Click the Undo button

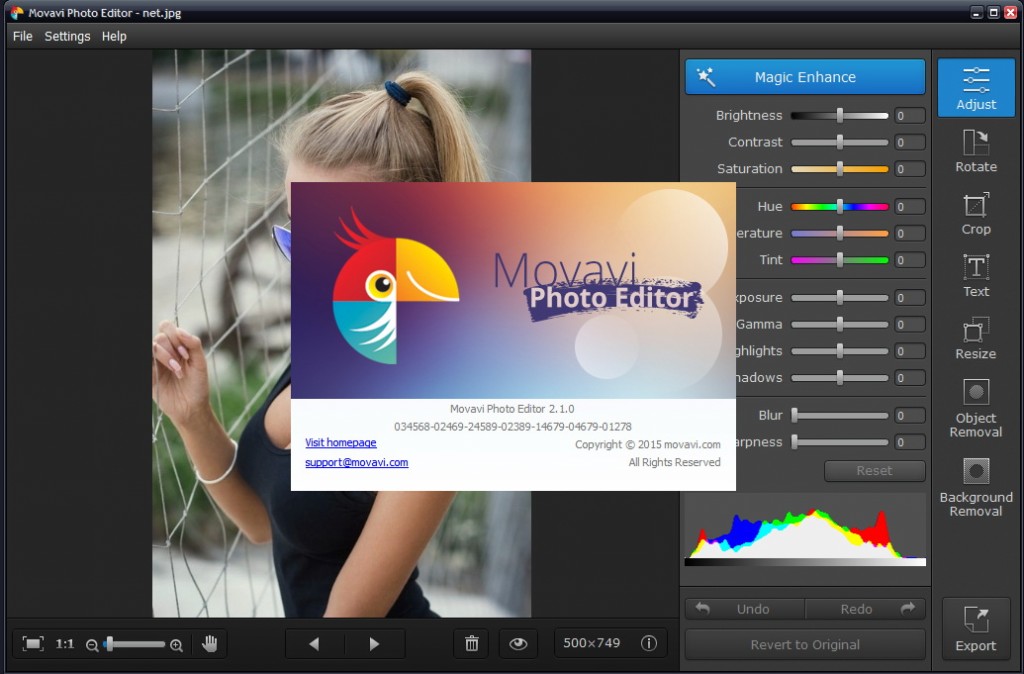pyautogui.click(x=745, y=609)
